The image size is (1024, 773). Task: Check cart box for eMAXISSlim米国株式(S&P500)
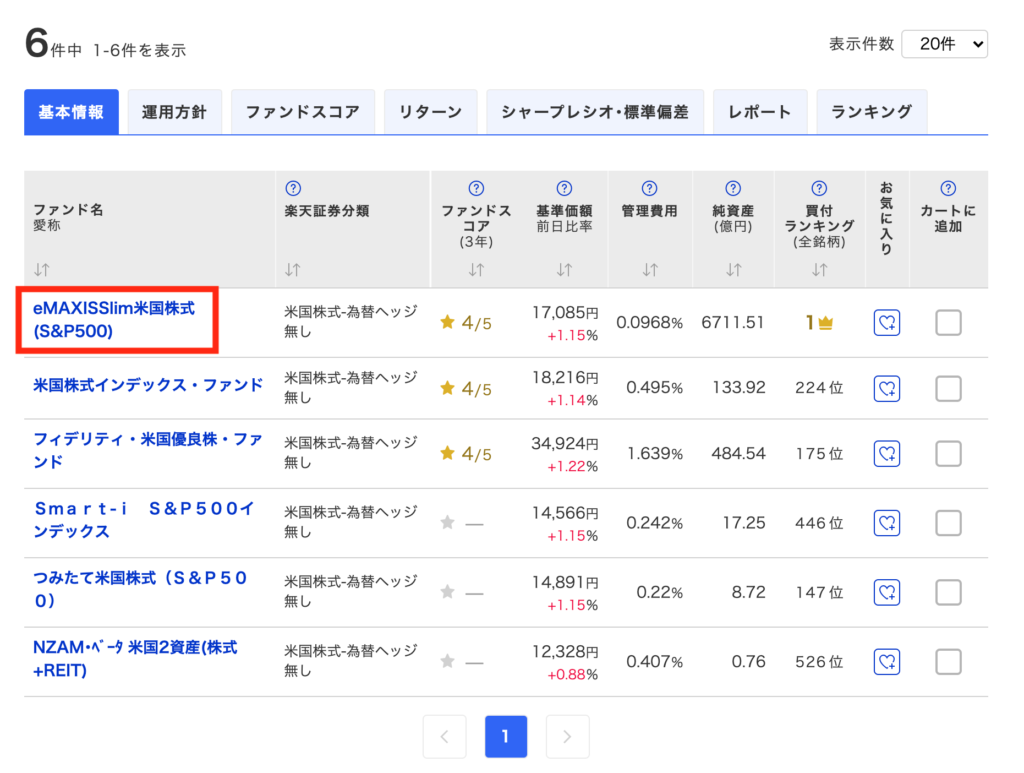pyautogui.click(x=948, y=323)
